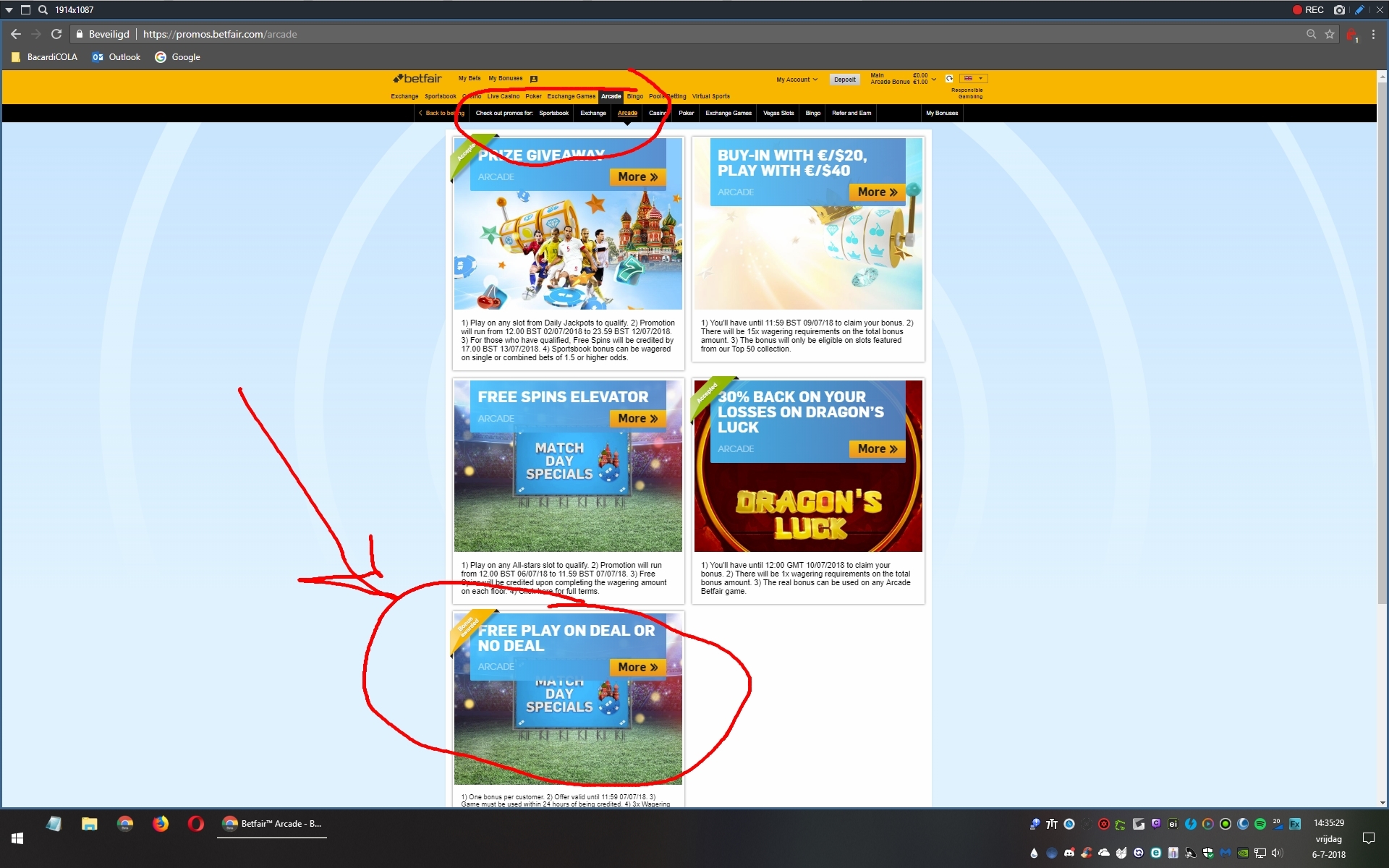
Task: Open the Bingo tab in yellow header
Action: click(634, 96)
